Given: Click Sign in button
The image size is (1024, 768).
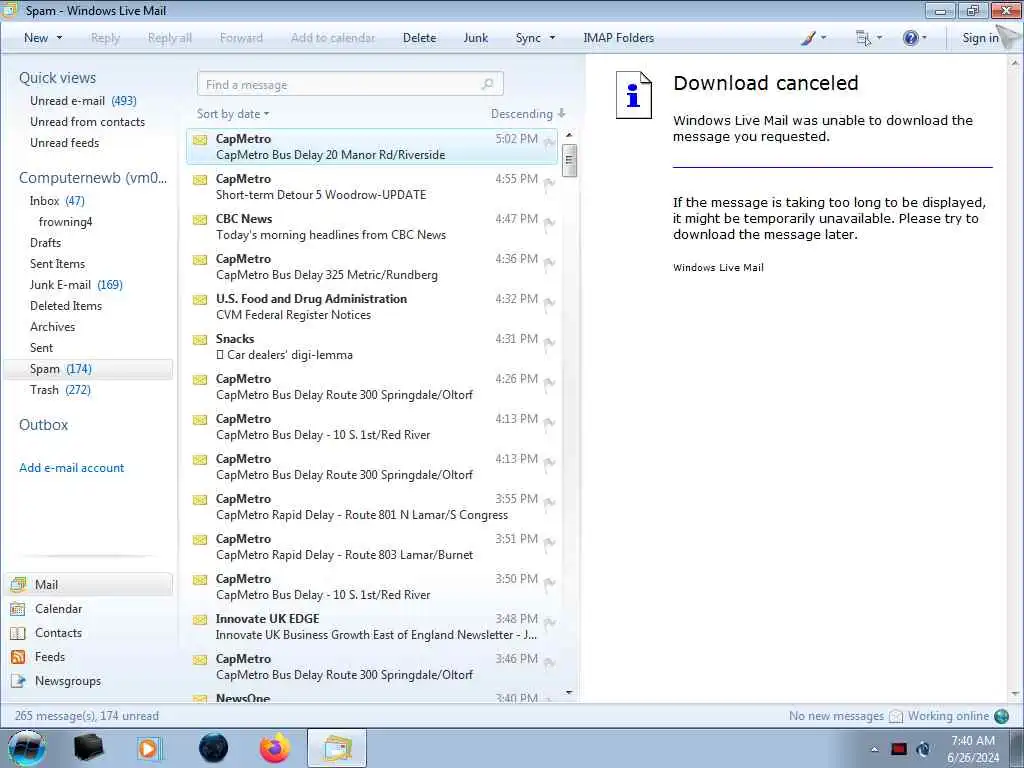Looking at the screenshot, I should [x=980, y=38].
